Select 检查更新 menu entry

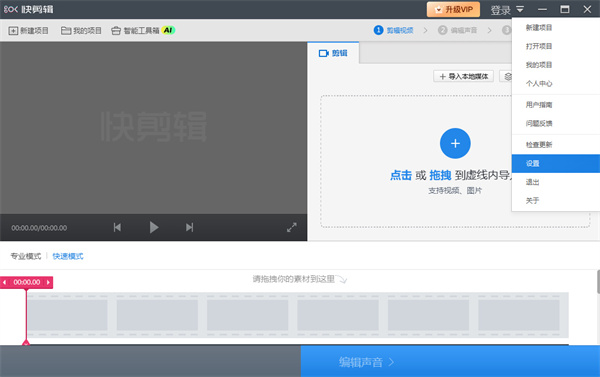(556, 145)
